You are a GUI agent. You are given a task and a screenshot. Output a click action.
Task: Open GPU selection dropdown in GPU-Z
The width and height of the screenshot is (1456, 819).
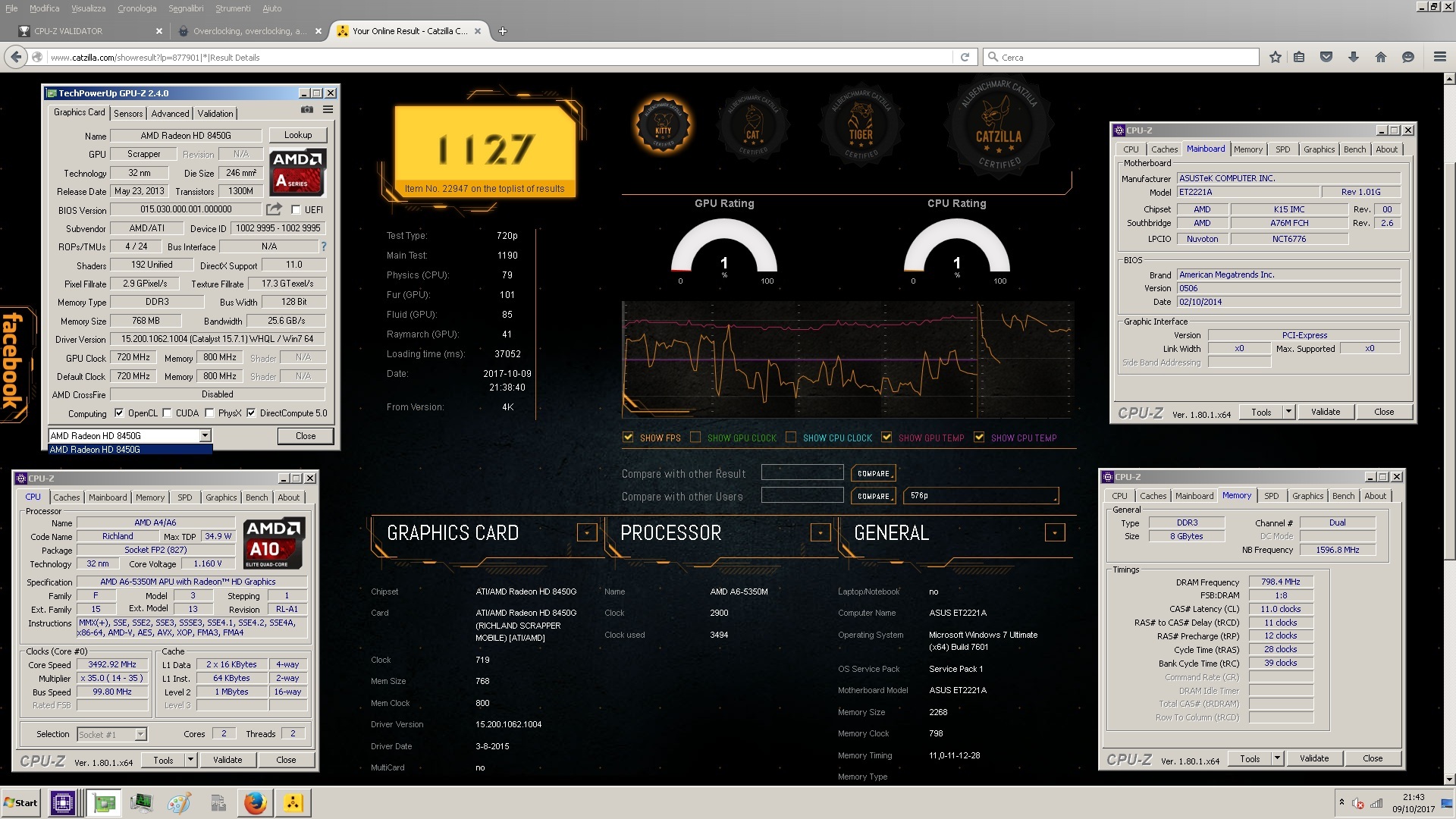205,435
